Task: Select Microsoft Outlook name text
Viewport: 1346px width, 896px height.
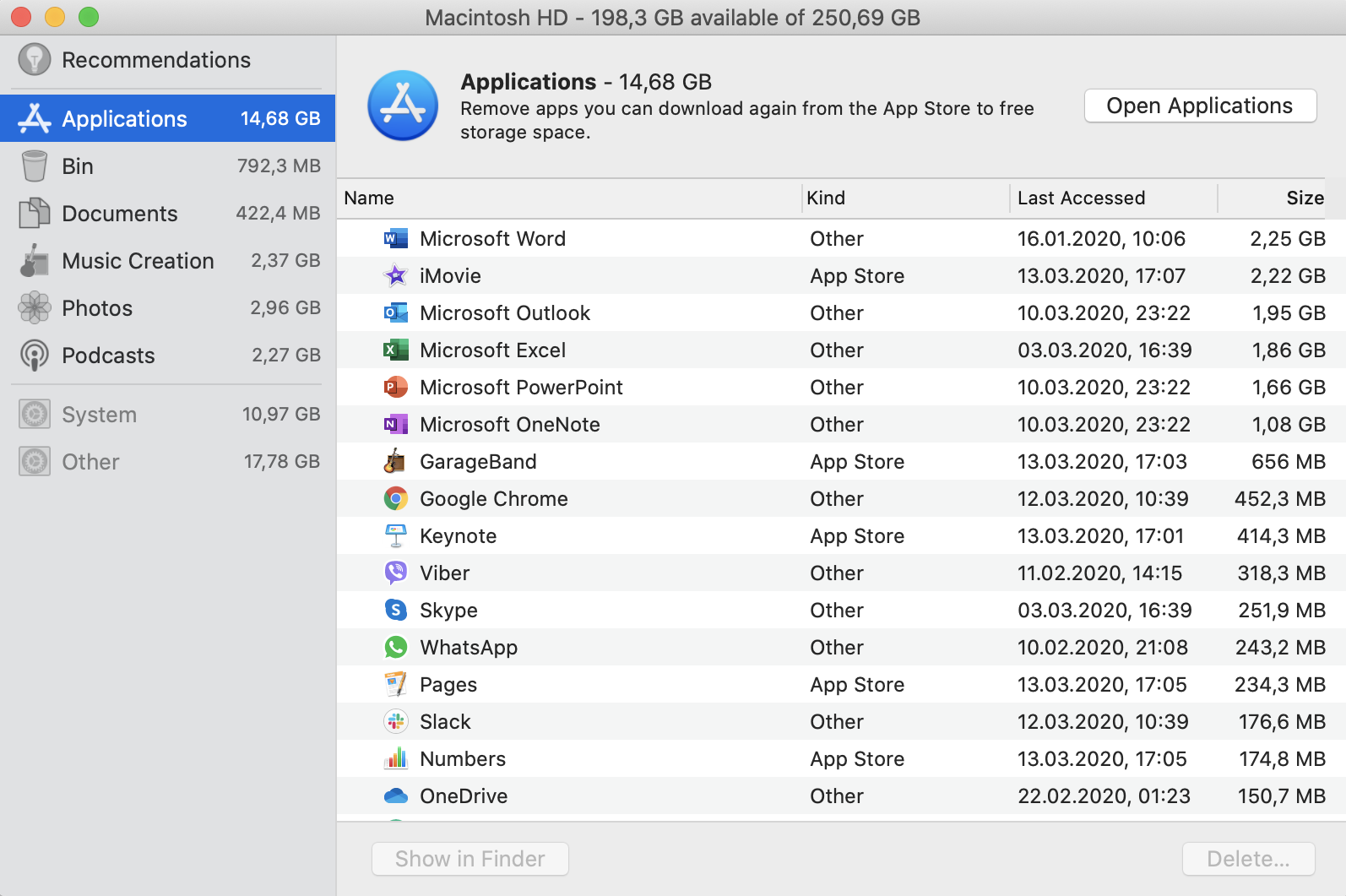Action: 505,312
